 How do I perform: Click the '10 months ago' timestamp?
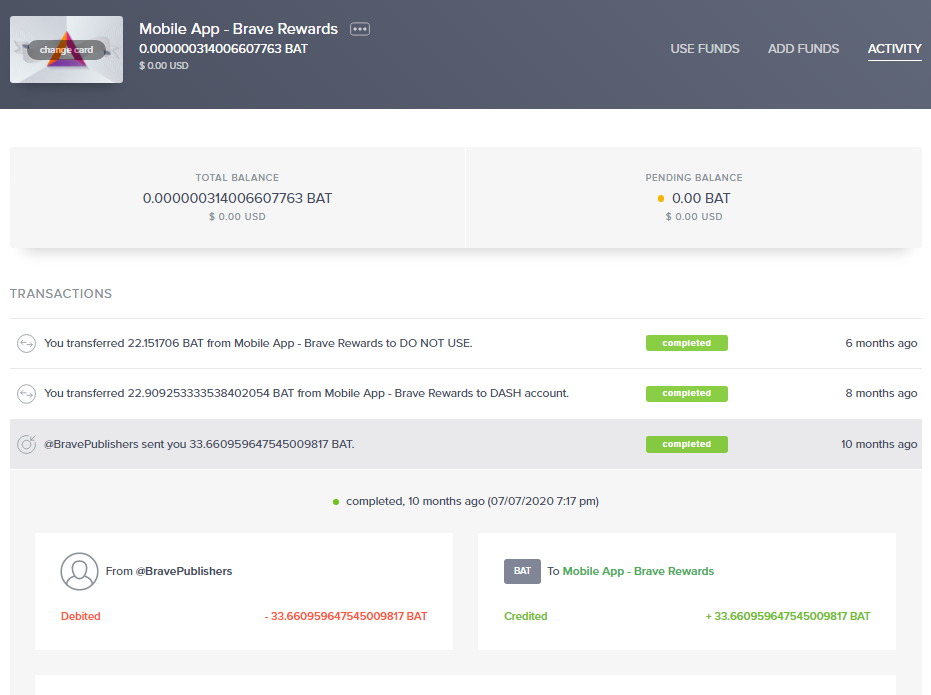(879, 444)
